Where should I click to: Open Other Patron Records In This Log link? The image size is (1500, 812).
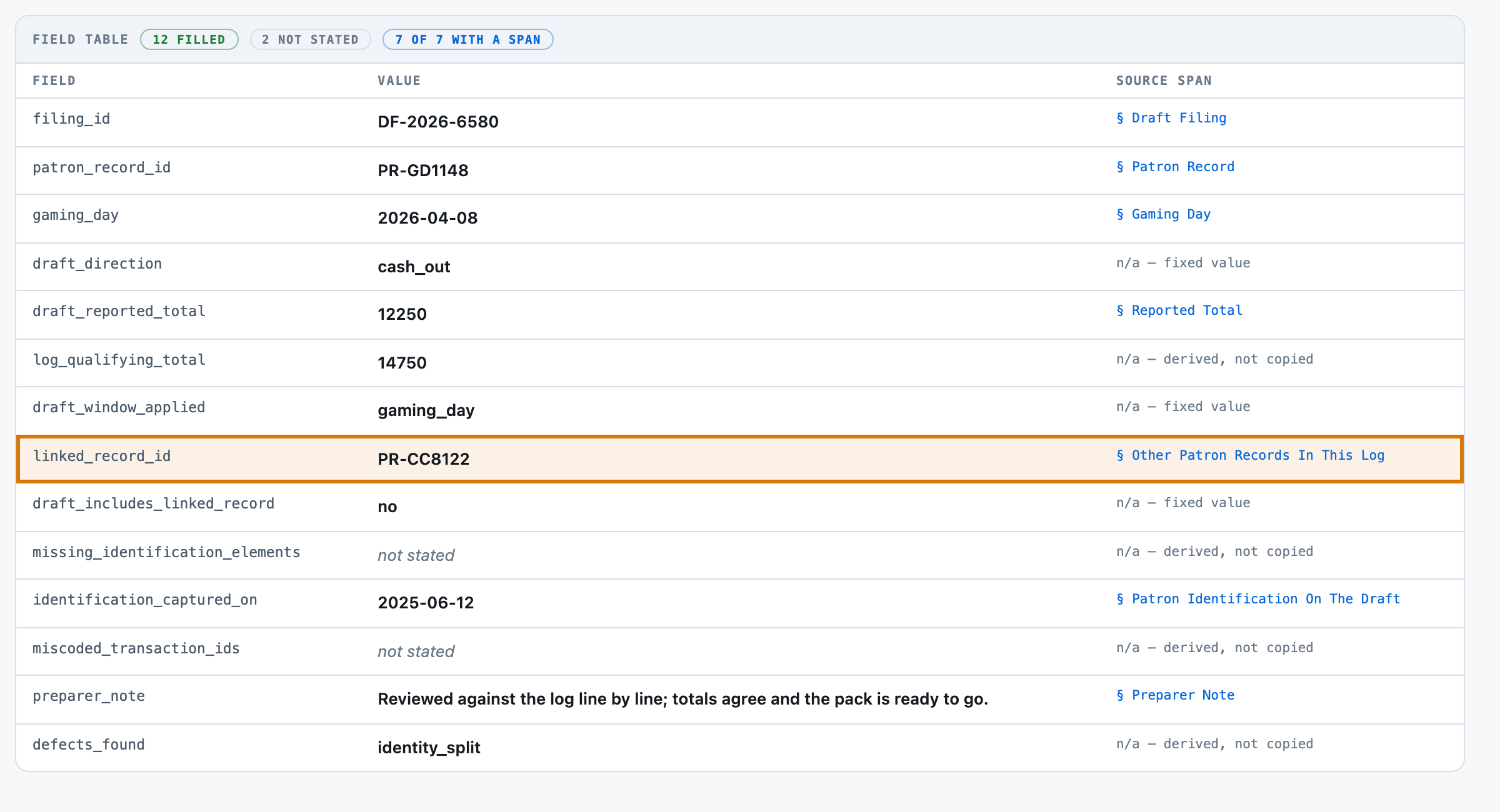tap(1250, 455)
